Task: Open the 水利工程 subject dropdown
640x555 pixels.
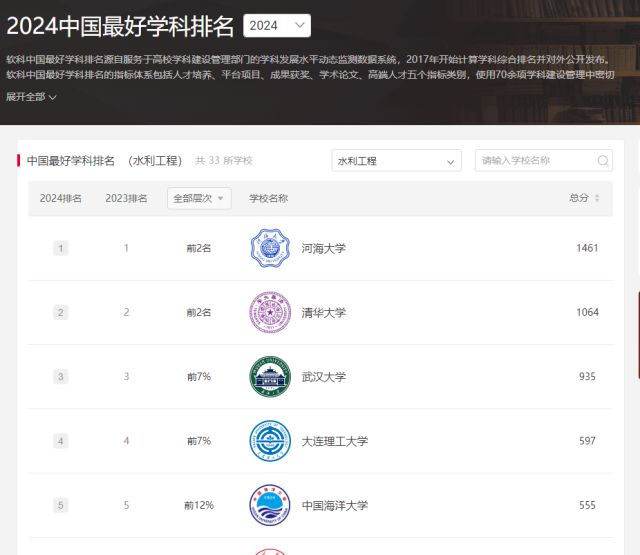Action: (x=396, y=161)
